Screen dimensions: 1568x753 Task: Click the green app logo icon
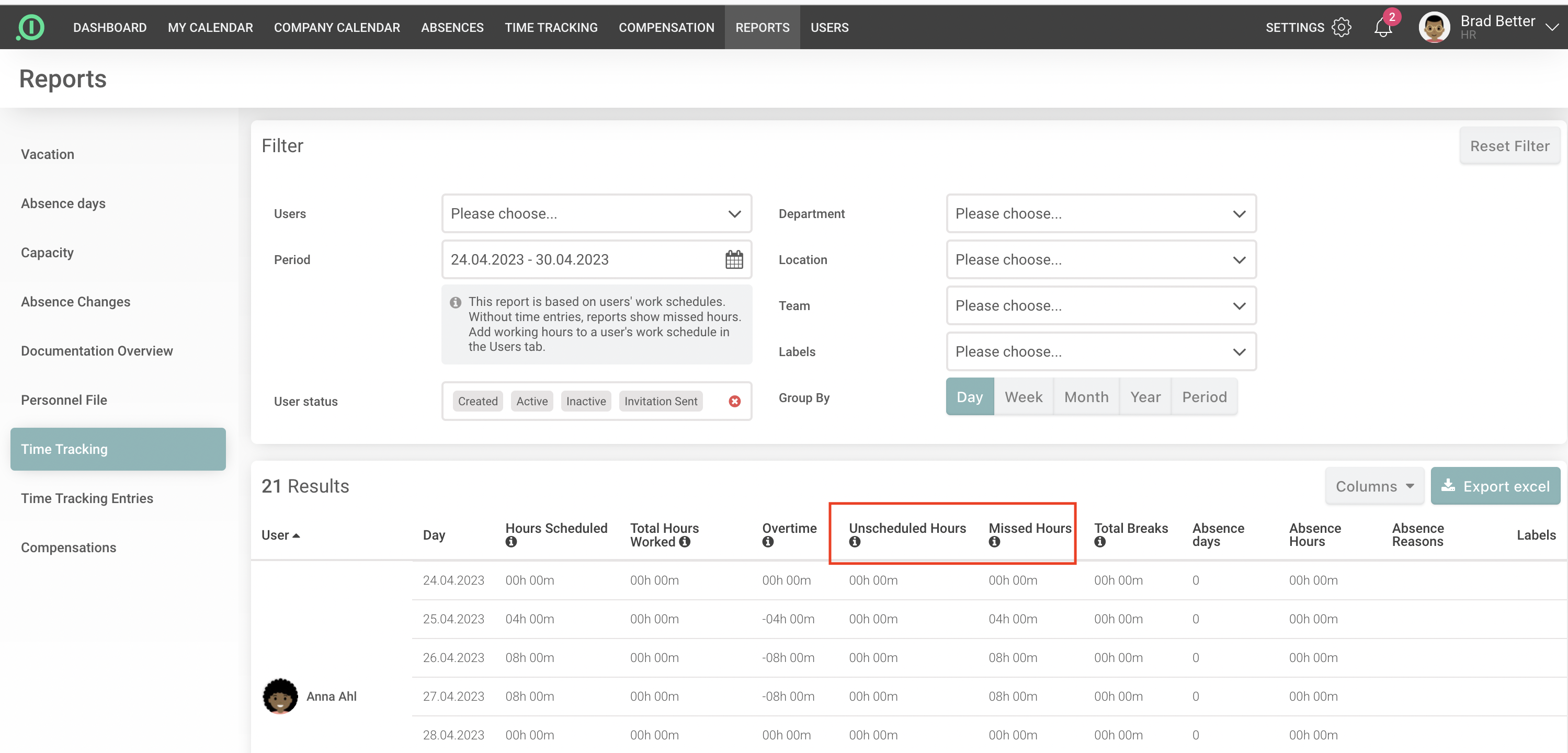pyautogui.click(x=31, y=27)
